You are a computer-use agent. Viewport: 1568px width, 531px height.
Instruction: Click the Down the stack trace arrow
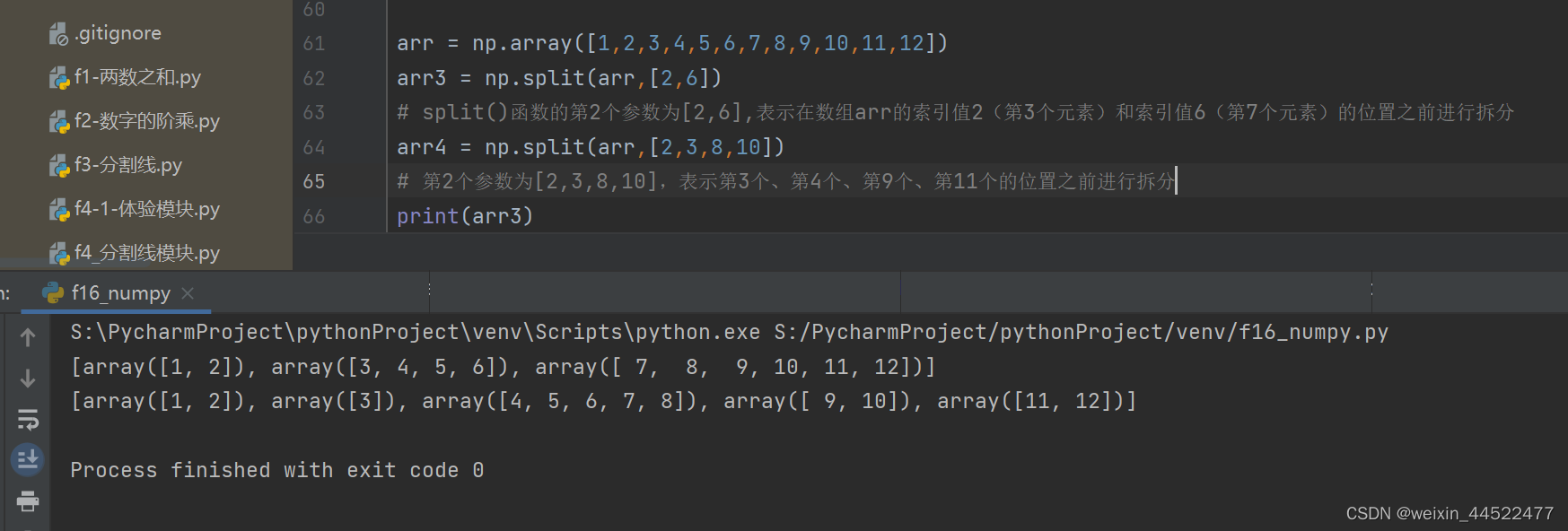coord(28,379)
